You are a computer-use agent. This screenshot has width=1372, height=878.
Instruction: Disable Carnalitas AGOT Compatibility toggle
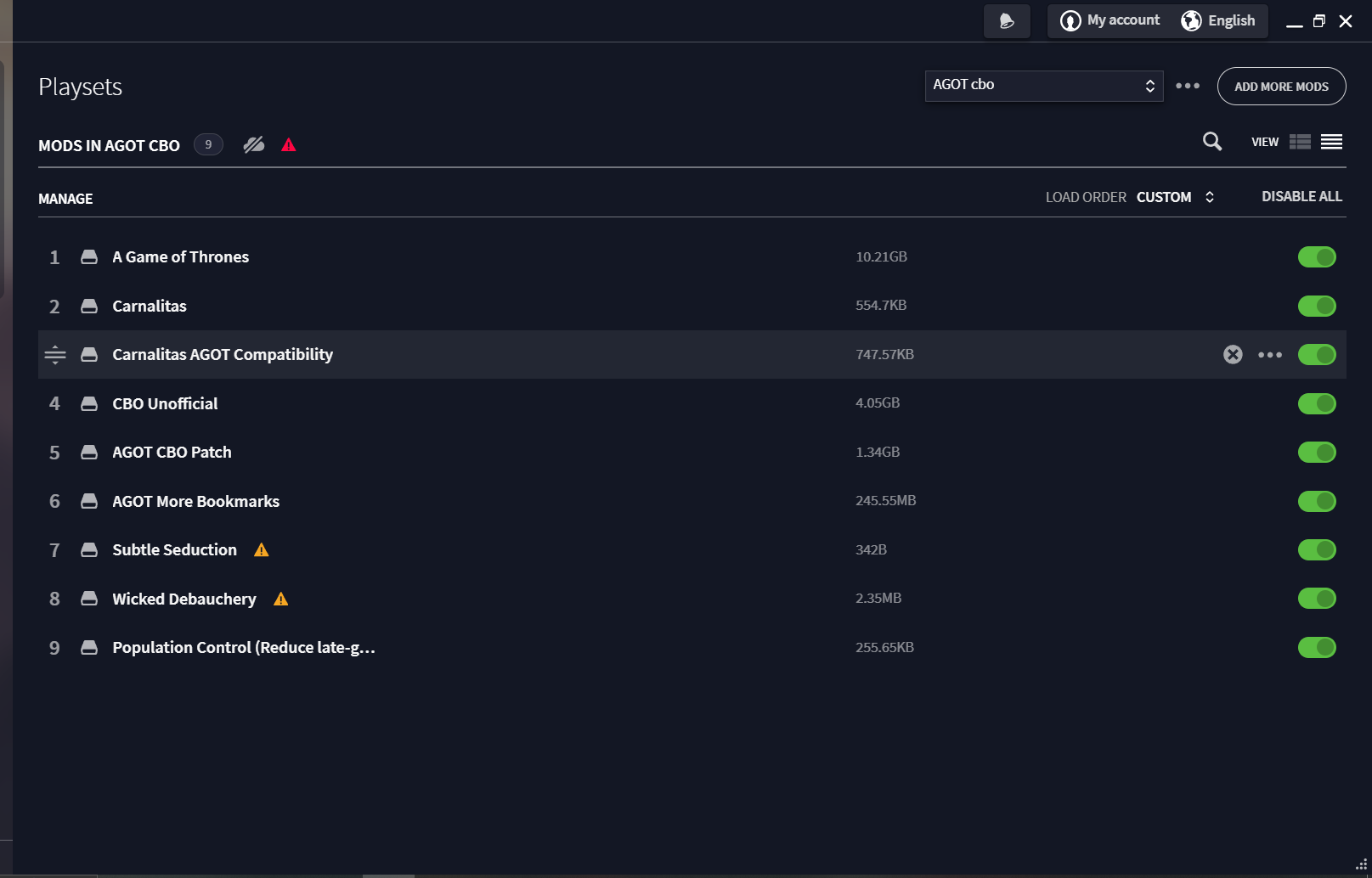1317,355
